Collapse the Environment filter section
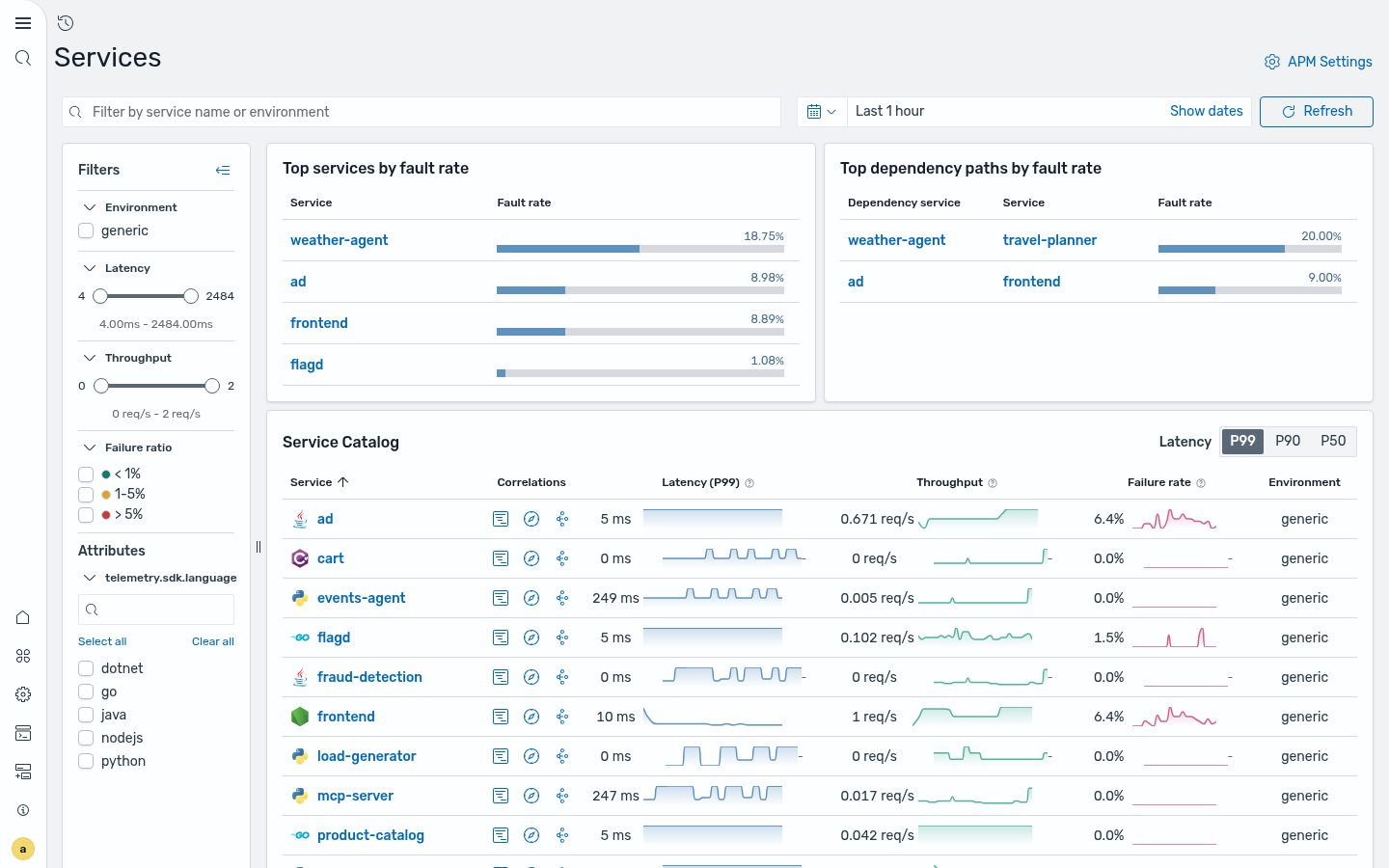 click(x=90, y=207)
